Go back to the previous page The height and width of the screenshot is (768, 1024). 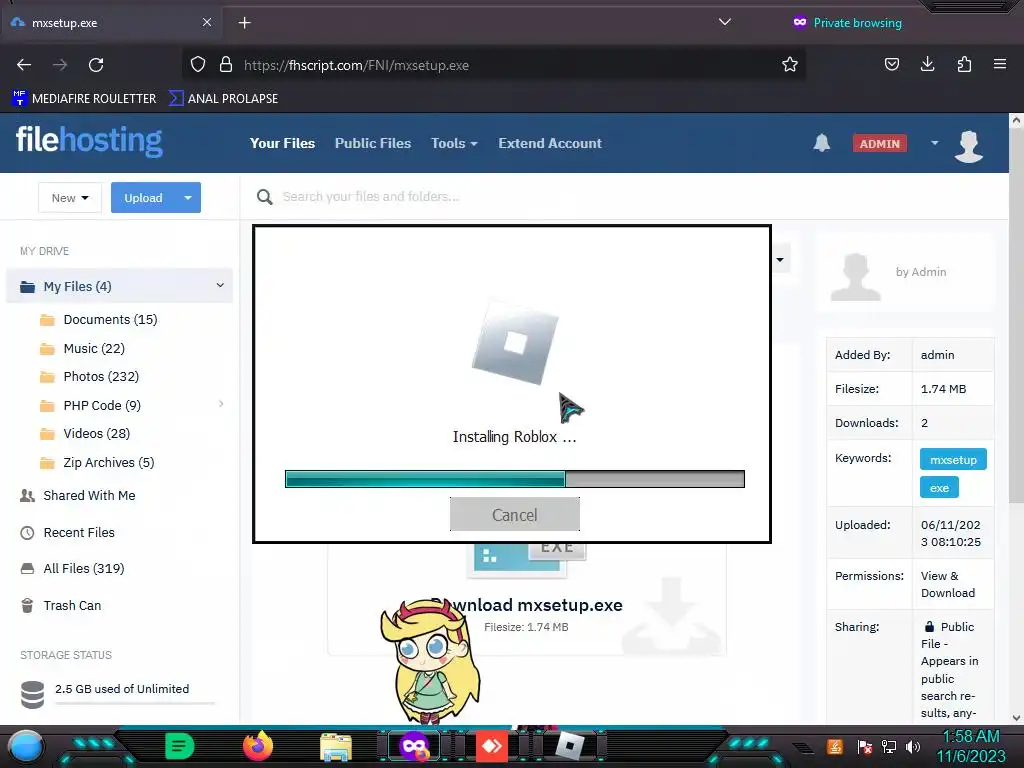pos(24,65)
